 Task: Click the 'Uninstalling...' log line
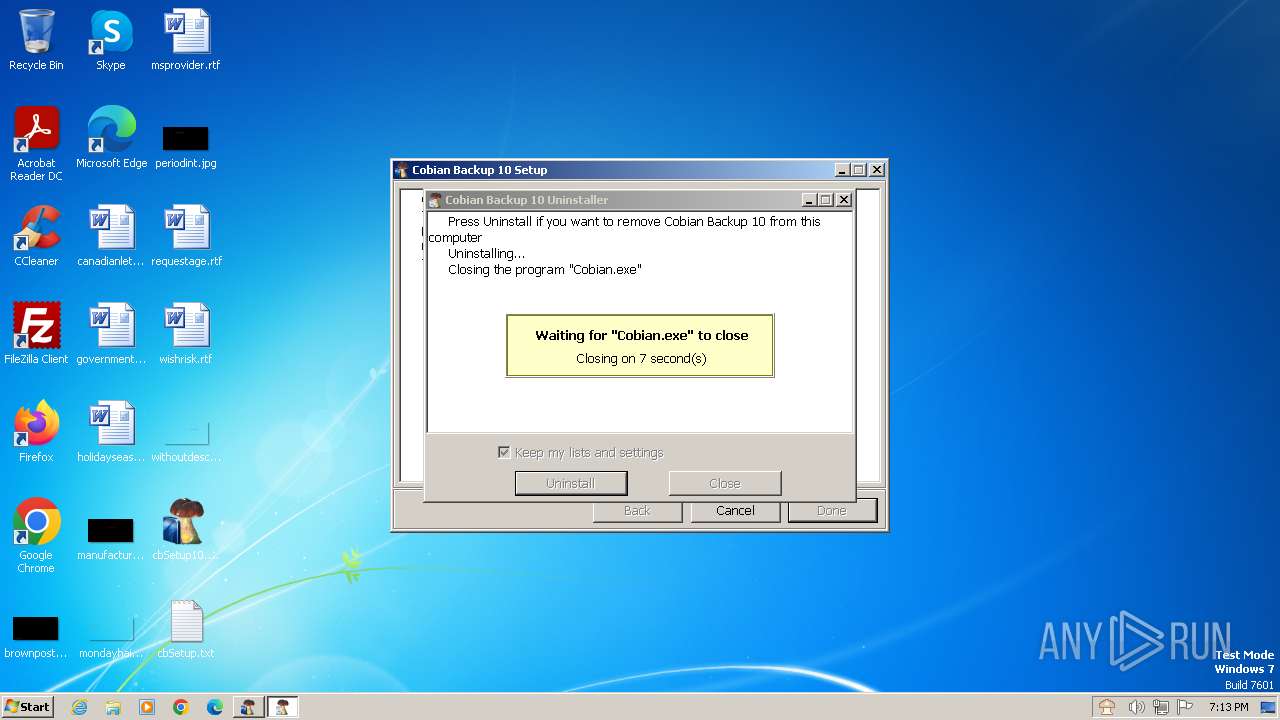tap(487, 254)
